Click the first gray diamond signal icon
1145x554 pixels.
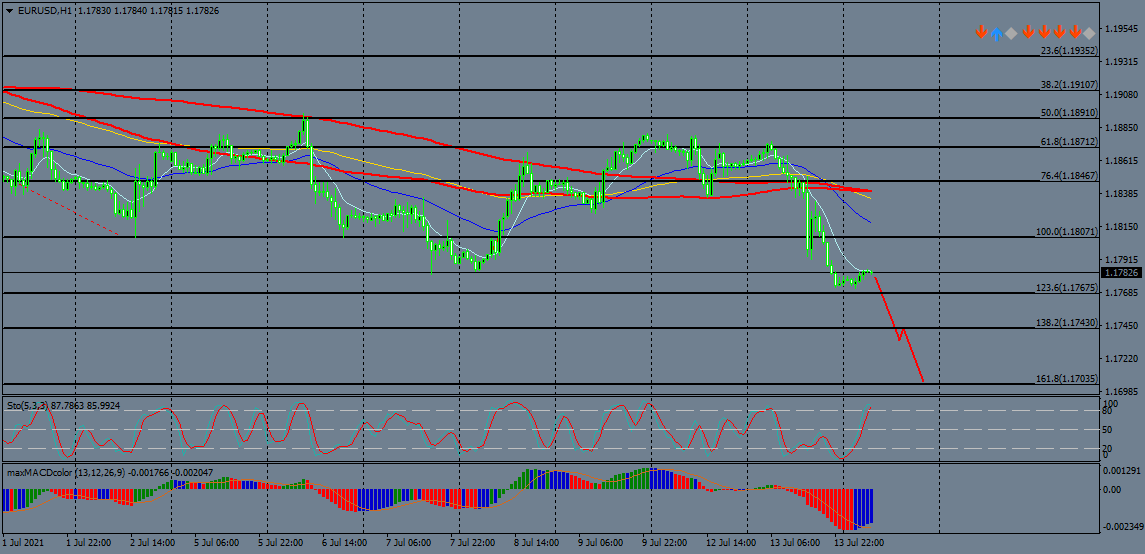click(1011, 33)
